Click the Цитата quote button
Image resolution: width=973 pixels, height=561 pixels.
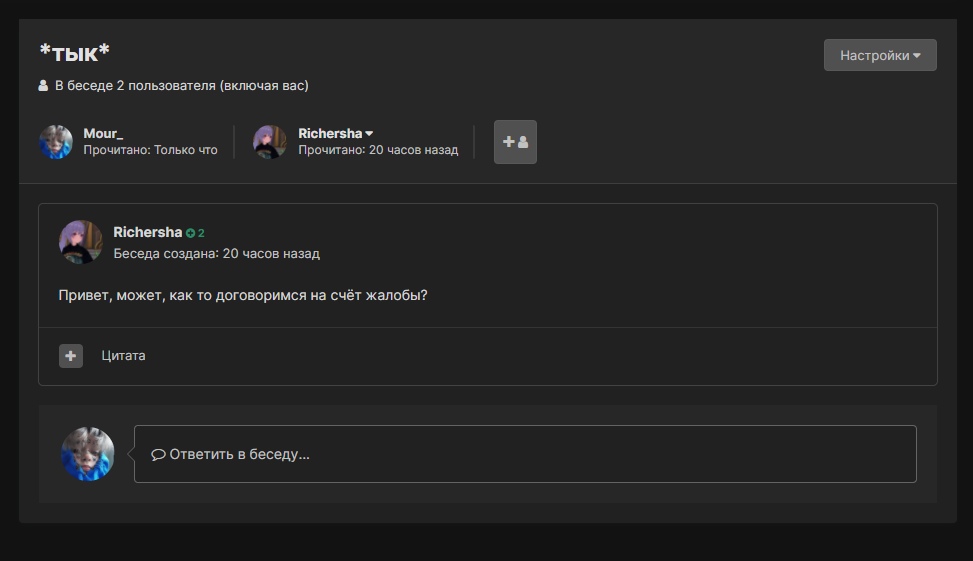pyautogui.click(x=123, y=356)
